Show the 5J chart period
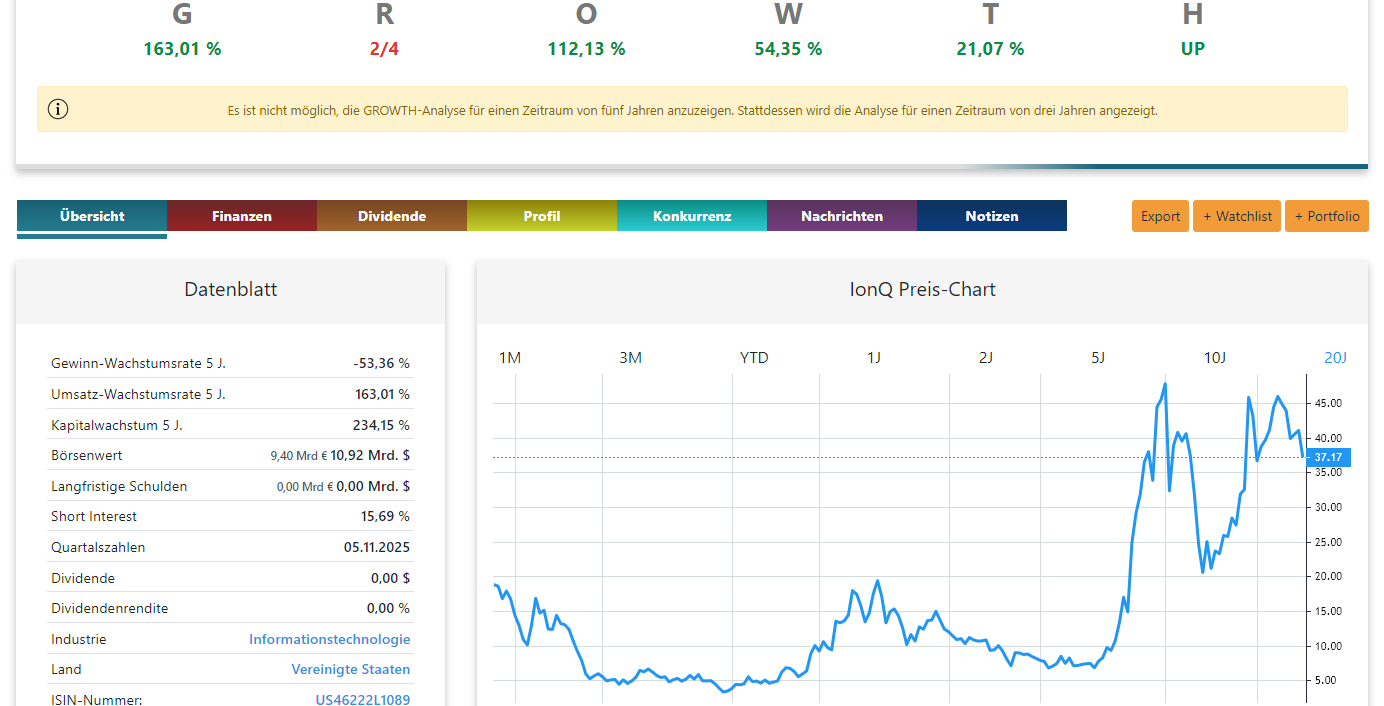The image size is (1384, 706). coord(1098,357)
